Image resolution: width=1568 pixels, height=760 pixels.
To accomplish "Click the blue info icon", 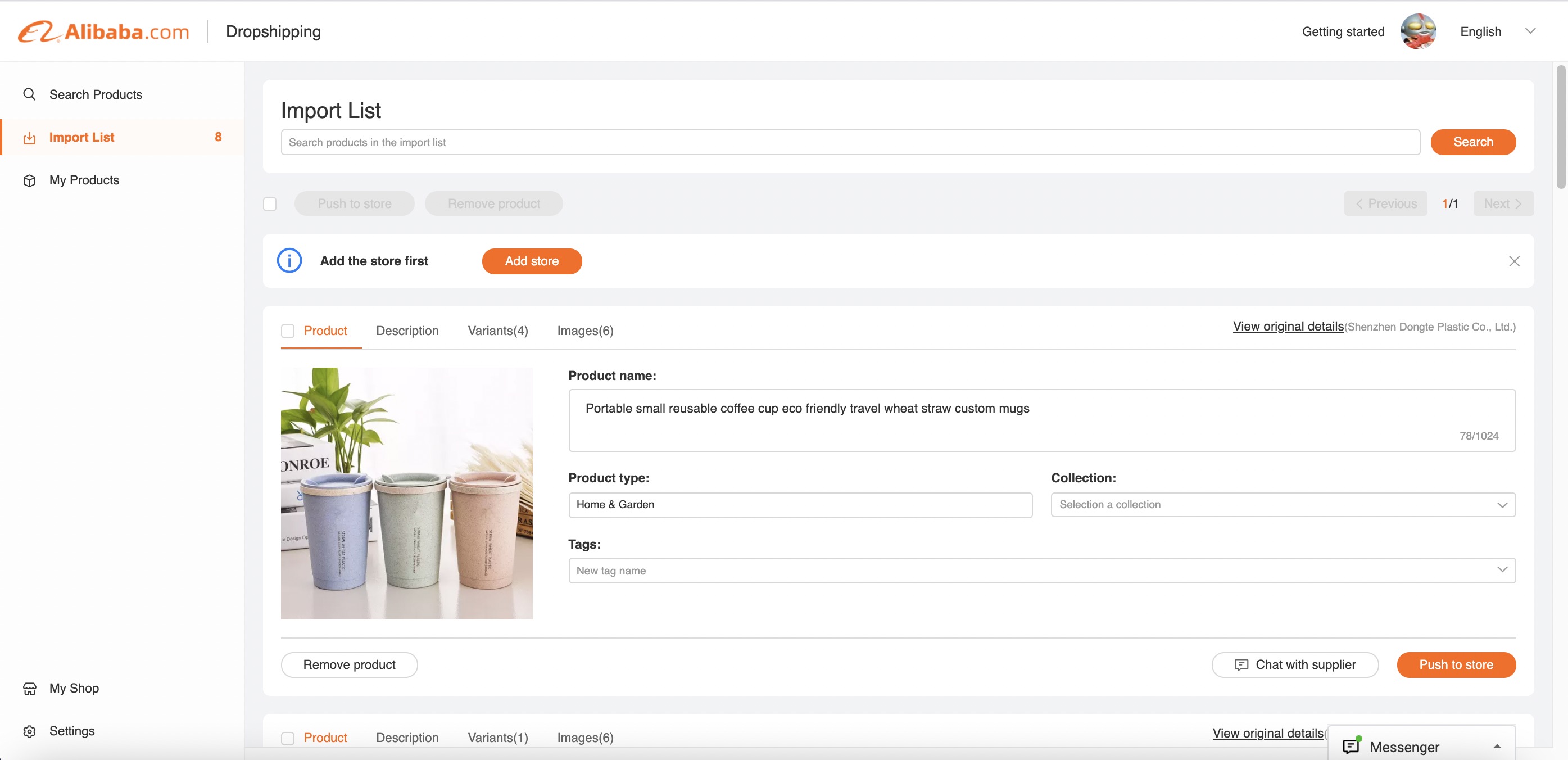I will [x=289, y=261].
